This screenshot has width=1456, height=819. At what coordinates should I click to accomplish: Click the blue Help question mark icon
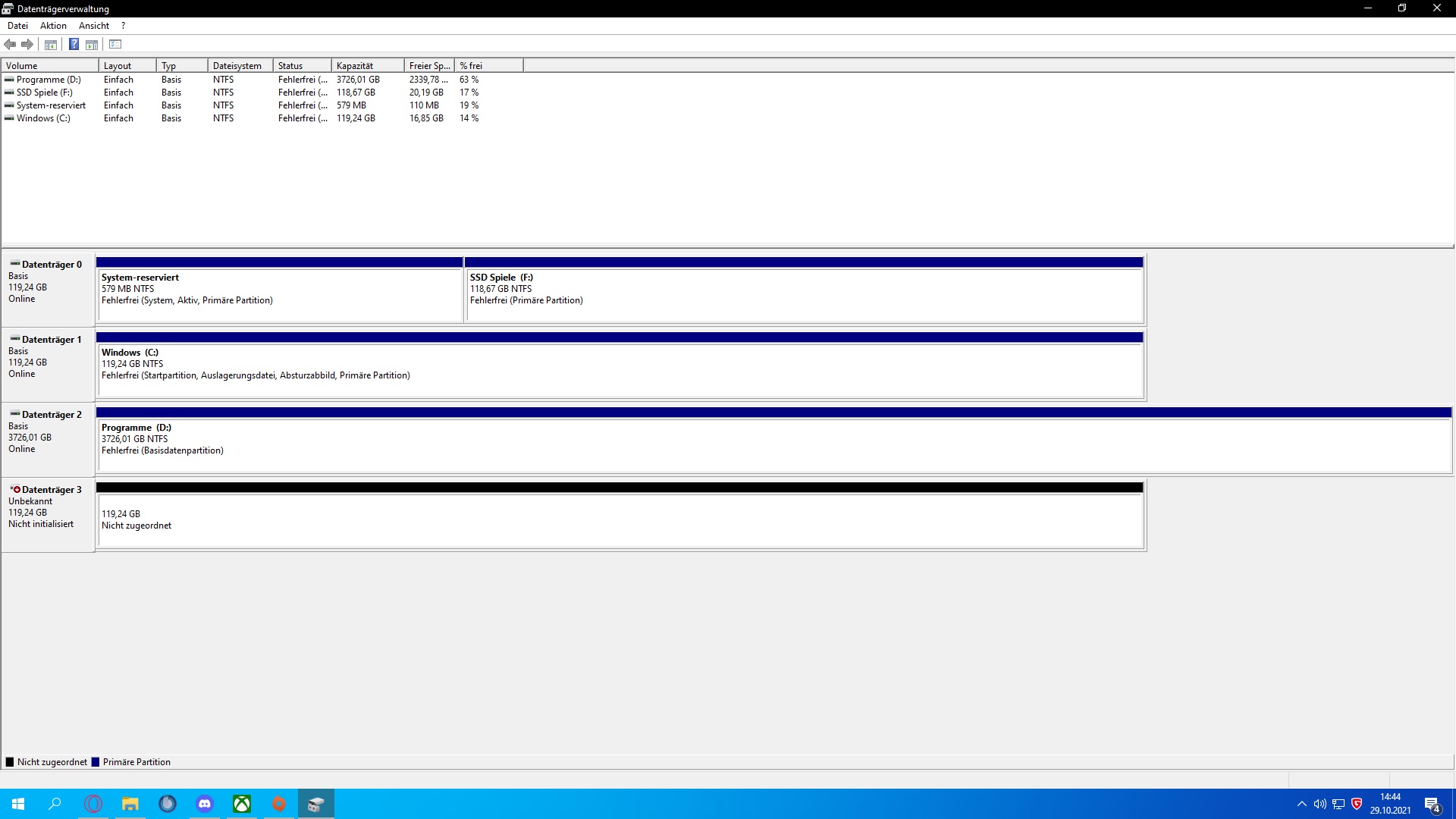[x=74, y=45]
